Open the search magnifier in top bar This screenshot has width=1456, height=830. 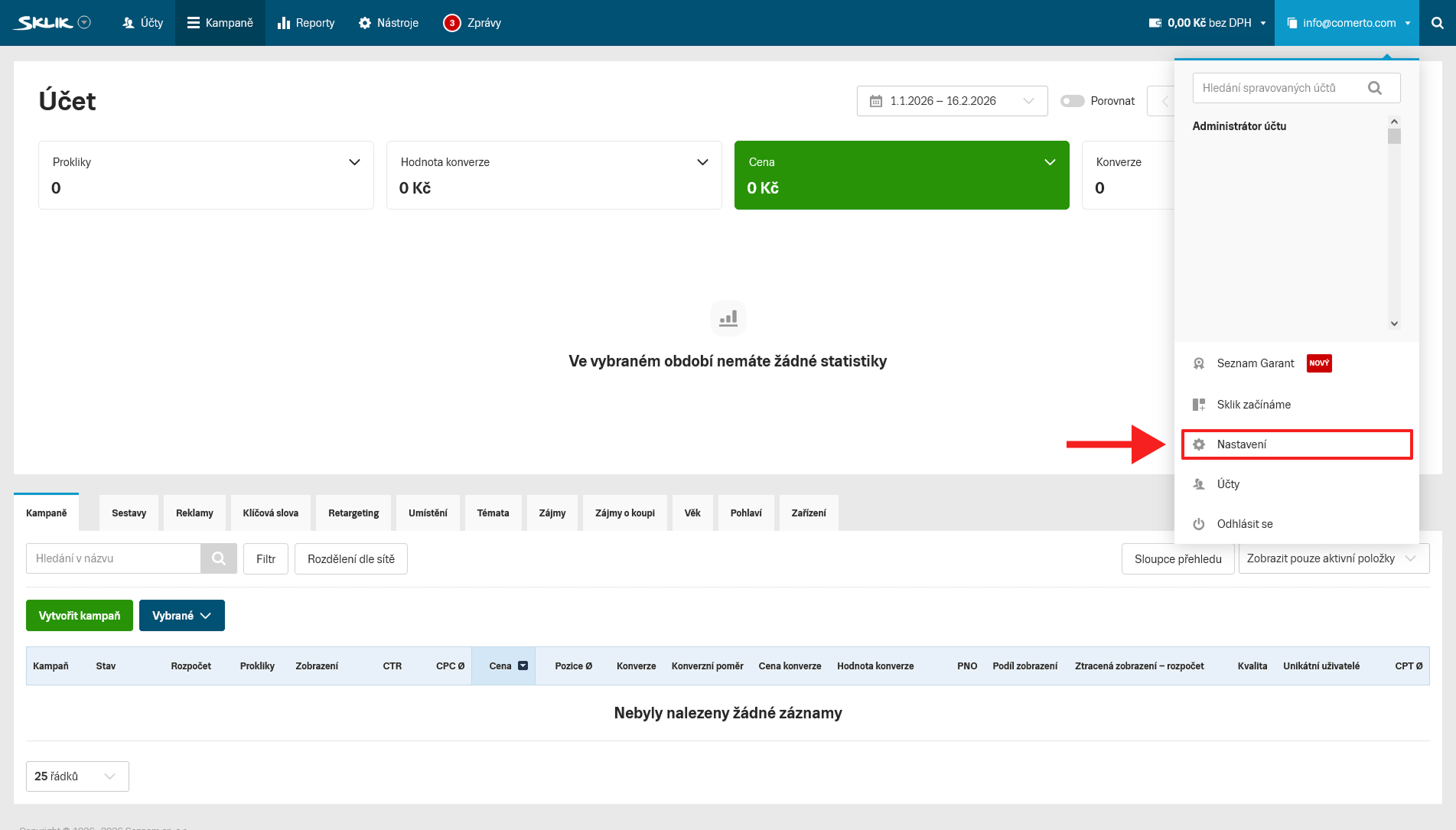point(1437,23)
